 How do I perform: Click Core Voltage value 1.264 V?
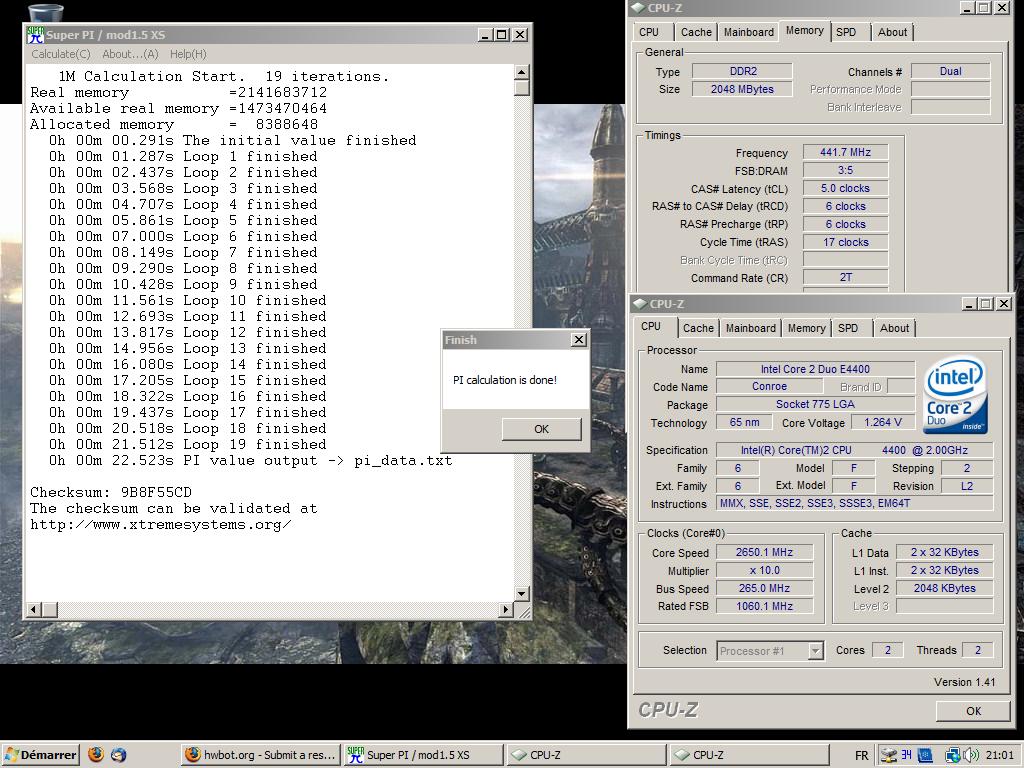[x=882, y=423]
